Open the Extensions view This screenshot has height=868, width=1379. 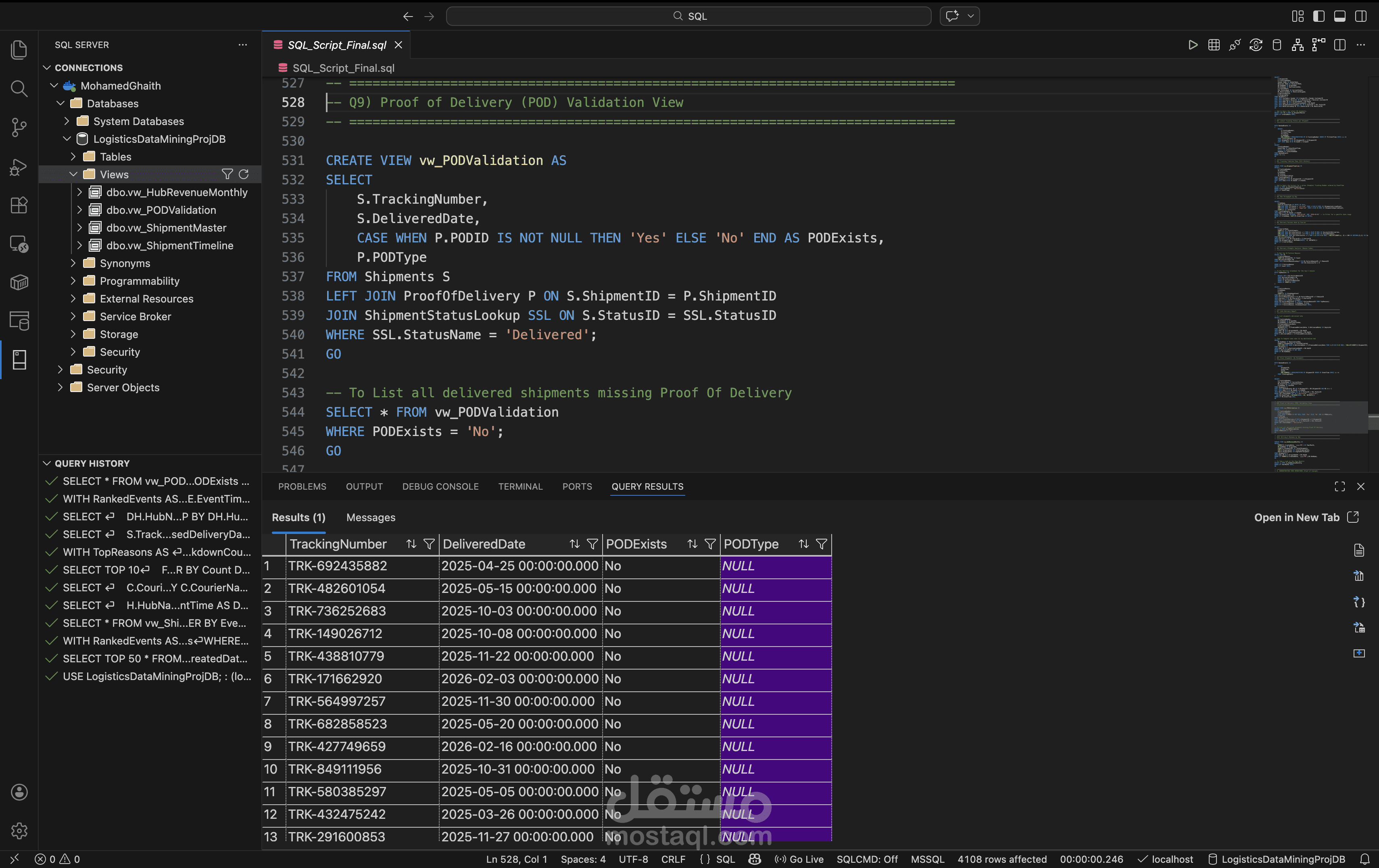(x=19, y=205)
